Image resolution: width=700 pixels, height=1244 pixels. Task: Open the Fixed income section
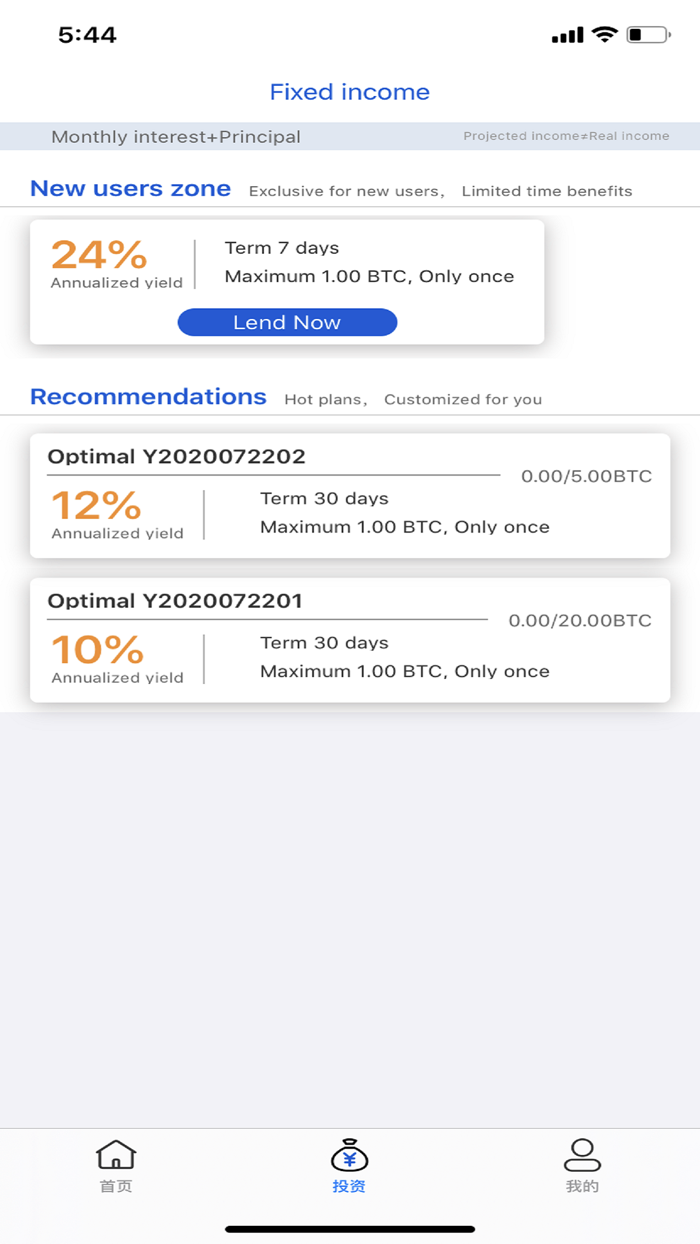pyautogui.click(x=349, y=92)
